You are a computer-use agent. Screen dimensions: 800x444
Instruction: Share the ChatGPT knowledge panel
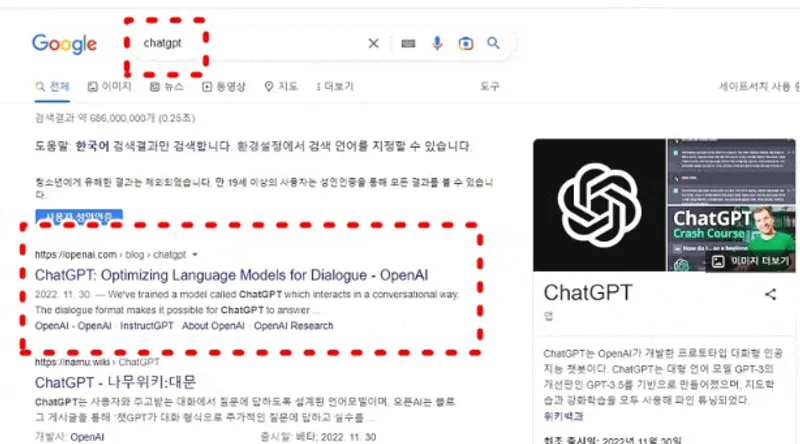point(770,294)
